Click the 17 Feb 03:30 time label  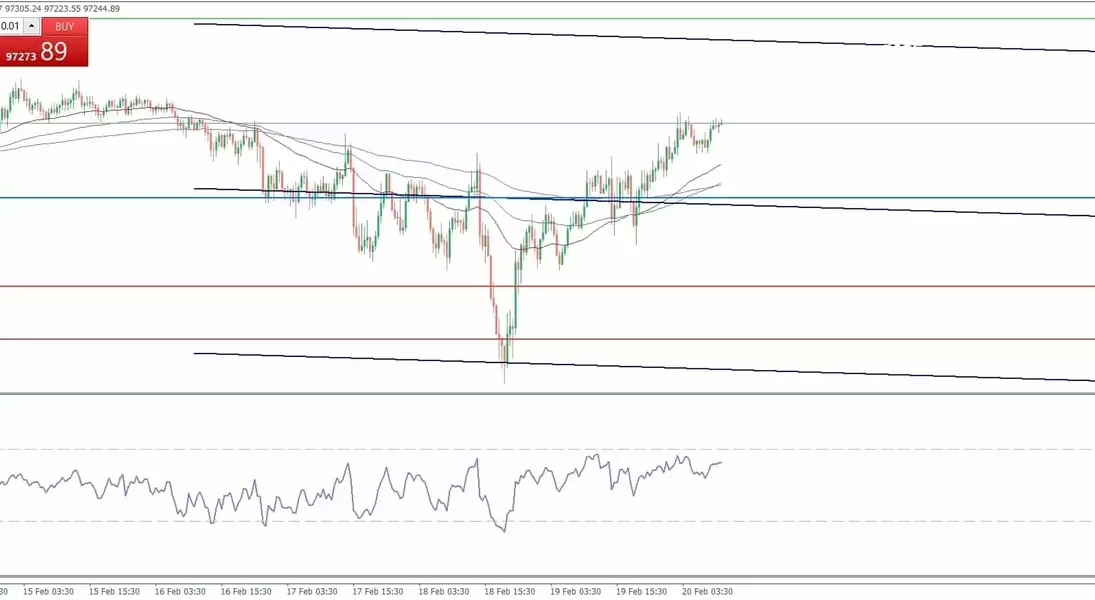pos(312,591)
